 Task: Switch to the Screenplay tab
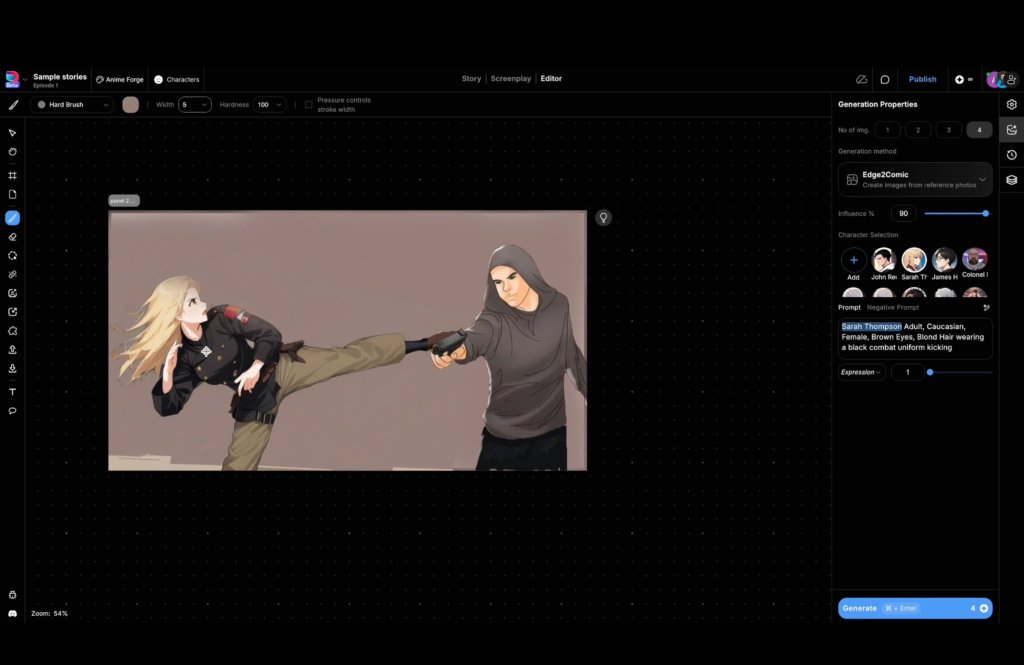510,79
